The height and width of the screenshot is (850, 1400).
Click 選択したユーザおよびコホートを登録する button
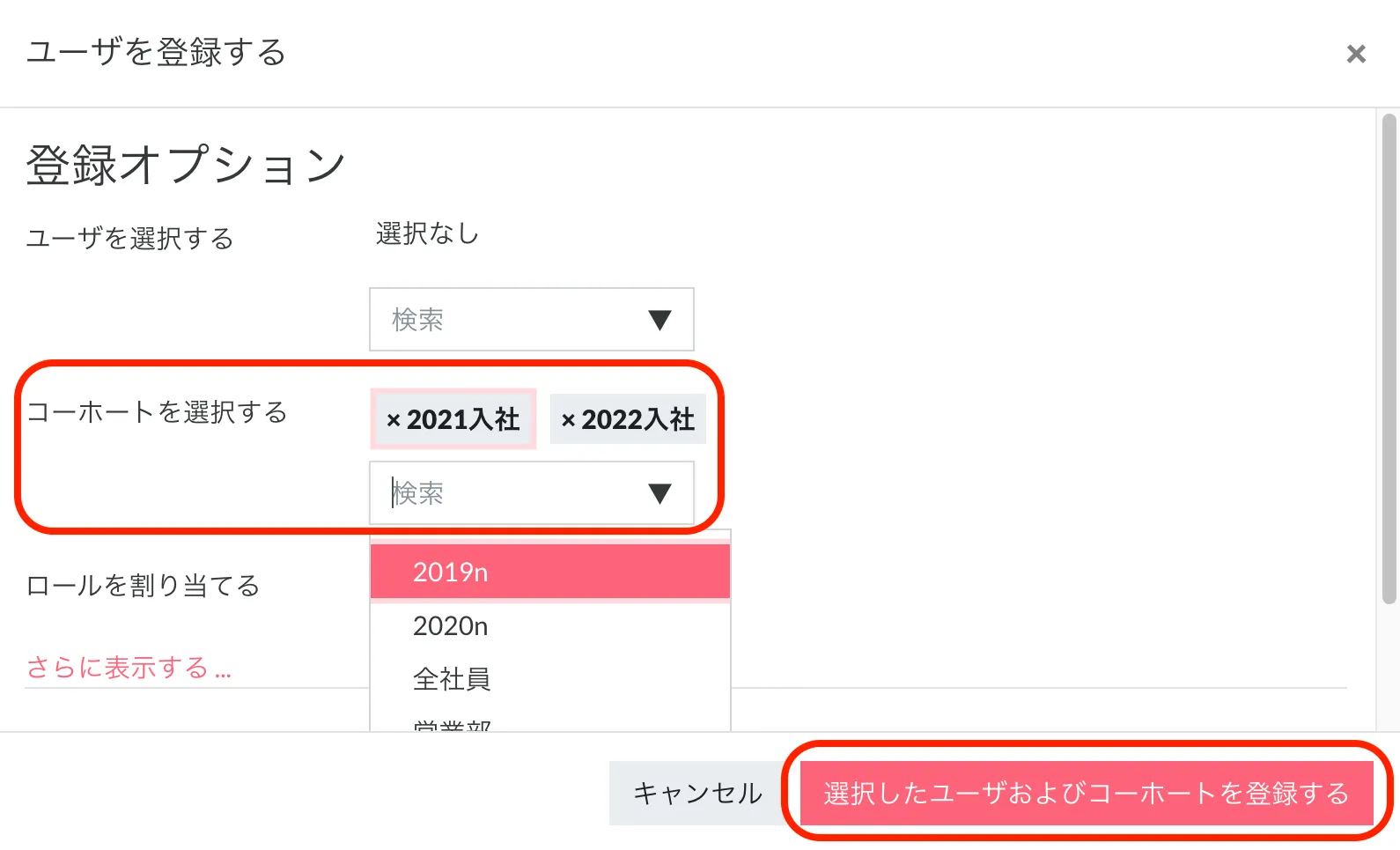1087,794
